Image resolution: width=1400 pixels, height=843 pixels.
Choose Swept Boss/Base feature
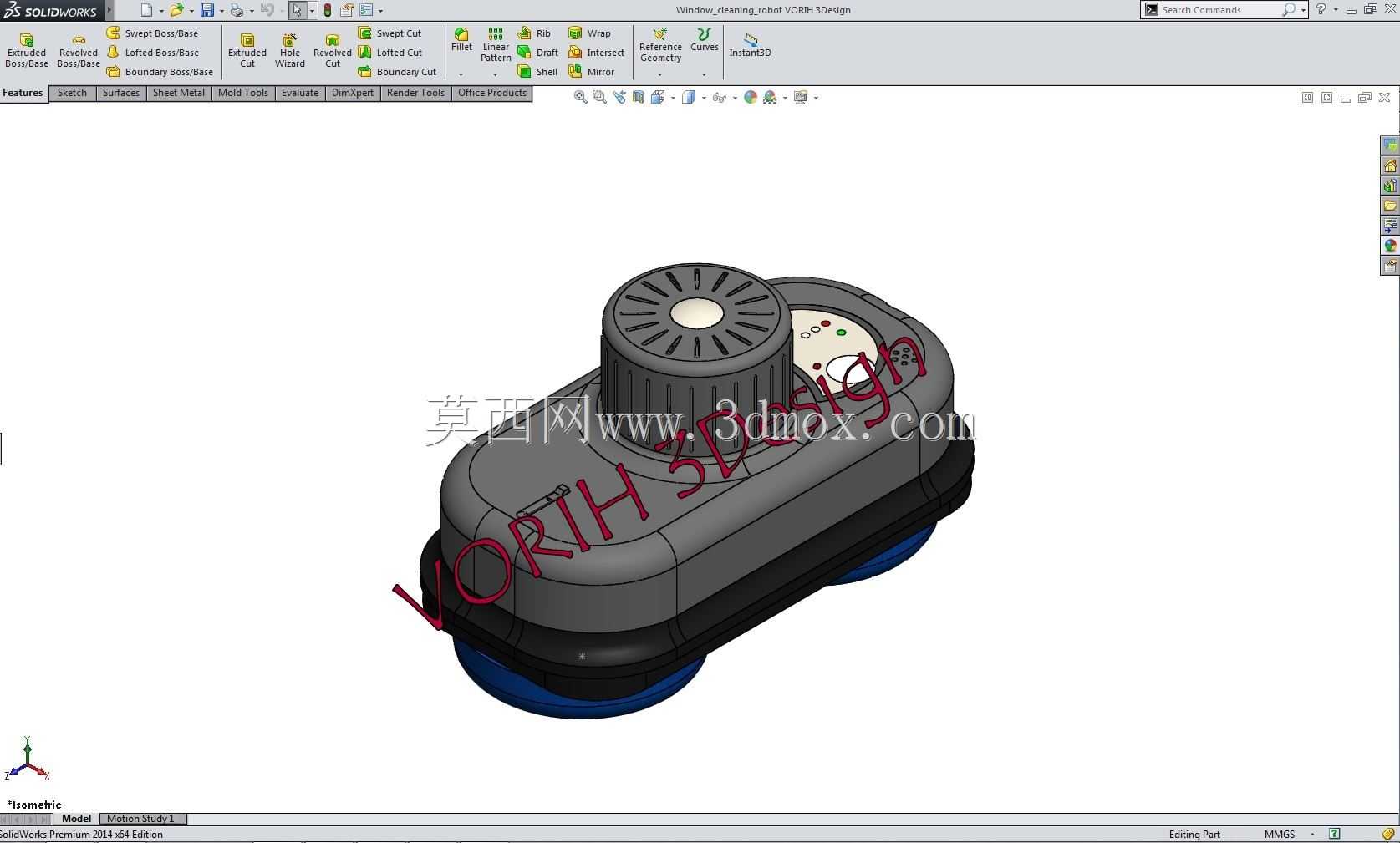click(x=153, y=33)
